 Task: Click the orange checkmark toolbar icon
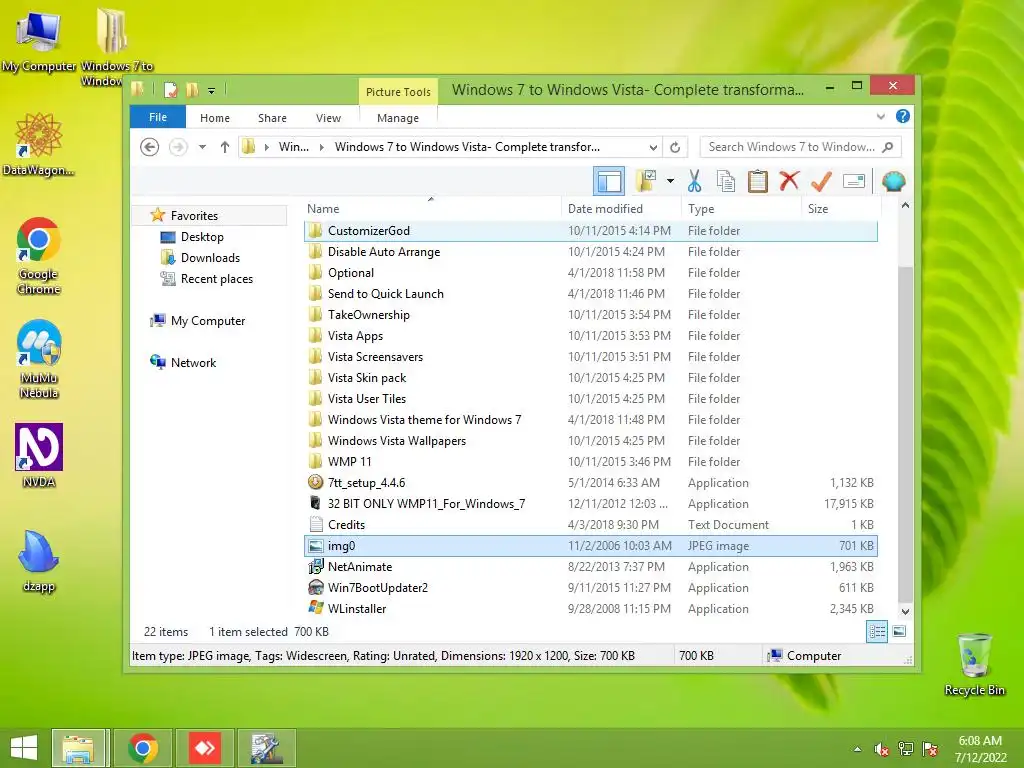(x=821, y=181)
